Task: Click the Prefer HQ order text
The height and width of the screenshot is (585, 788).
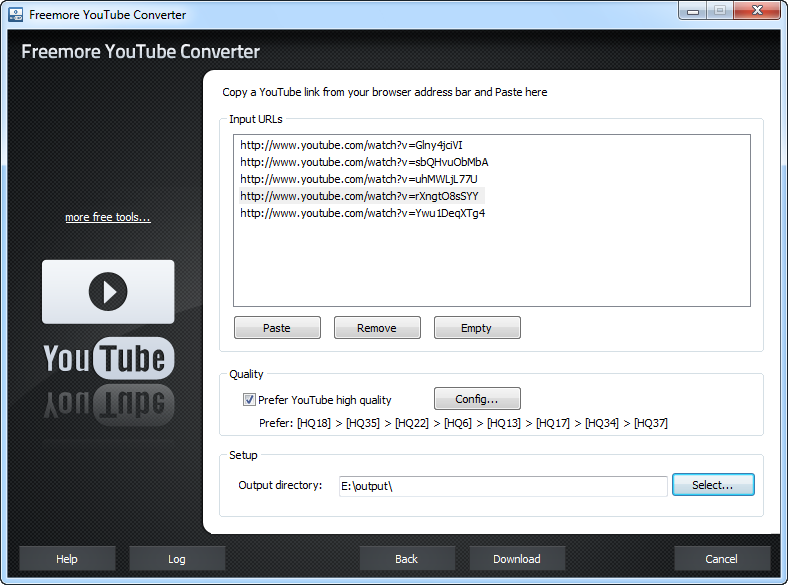Action: 463,423
